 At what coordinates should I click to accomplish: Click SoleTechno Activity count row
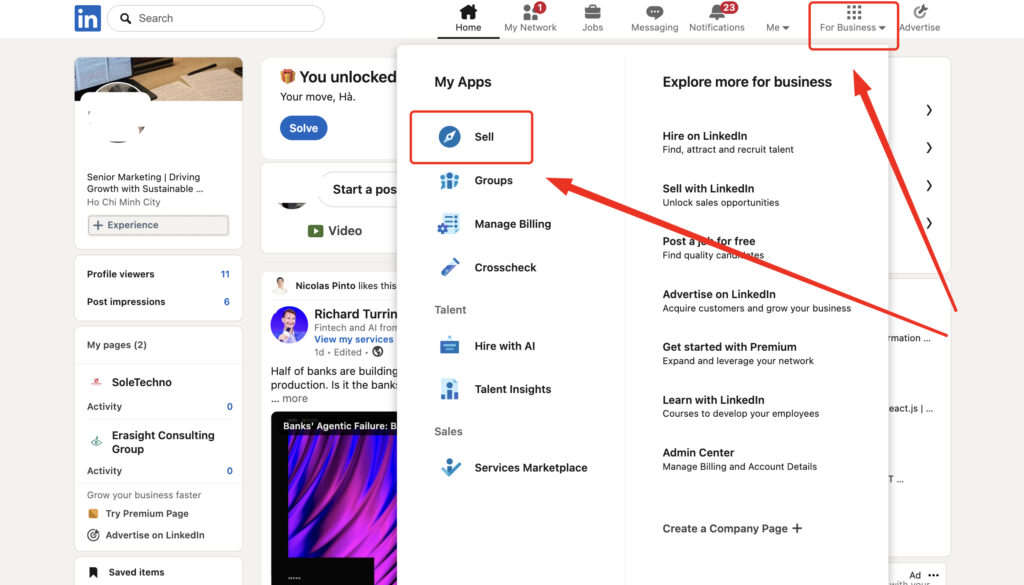pos(159,406)
